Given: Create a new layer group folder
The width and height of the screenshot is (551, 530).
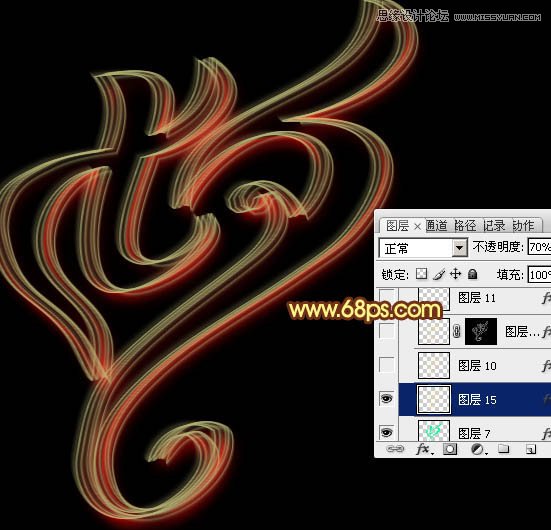Looking at the screenshot, I should click(x=503, y=448).
